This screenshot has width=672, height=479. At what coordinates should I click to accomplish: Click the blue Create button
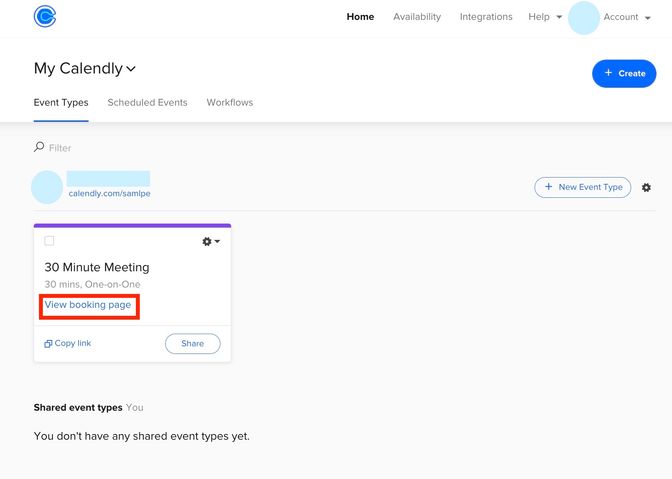(624, 73)
